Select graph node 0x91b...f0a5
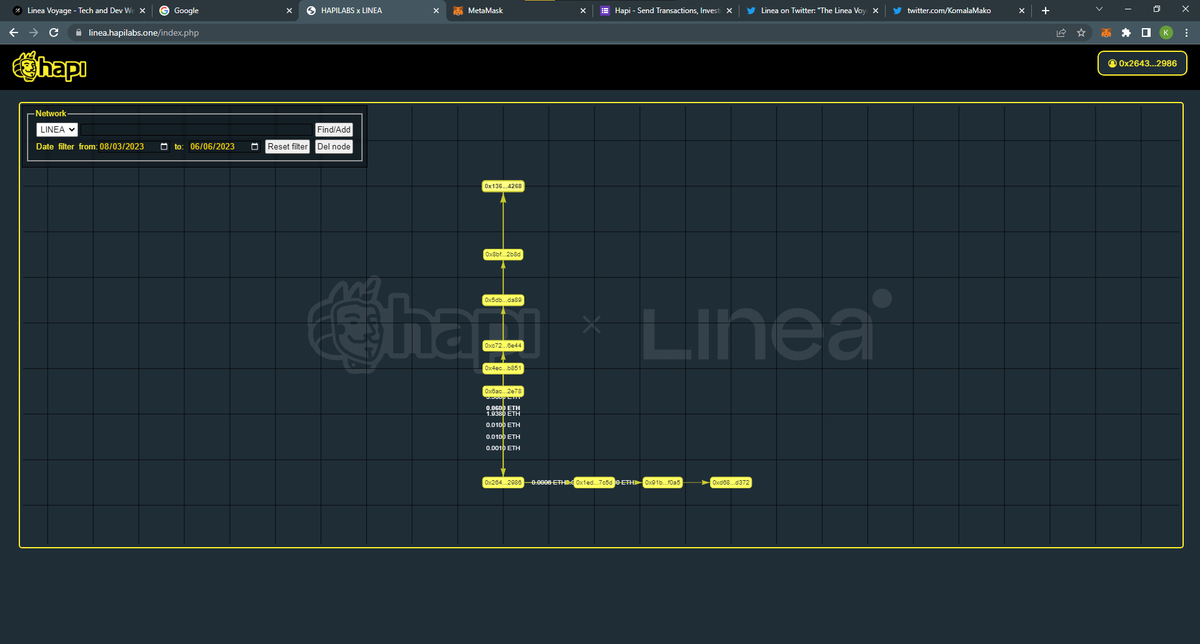 (662, 482)
